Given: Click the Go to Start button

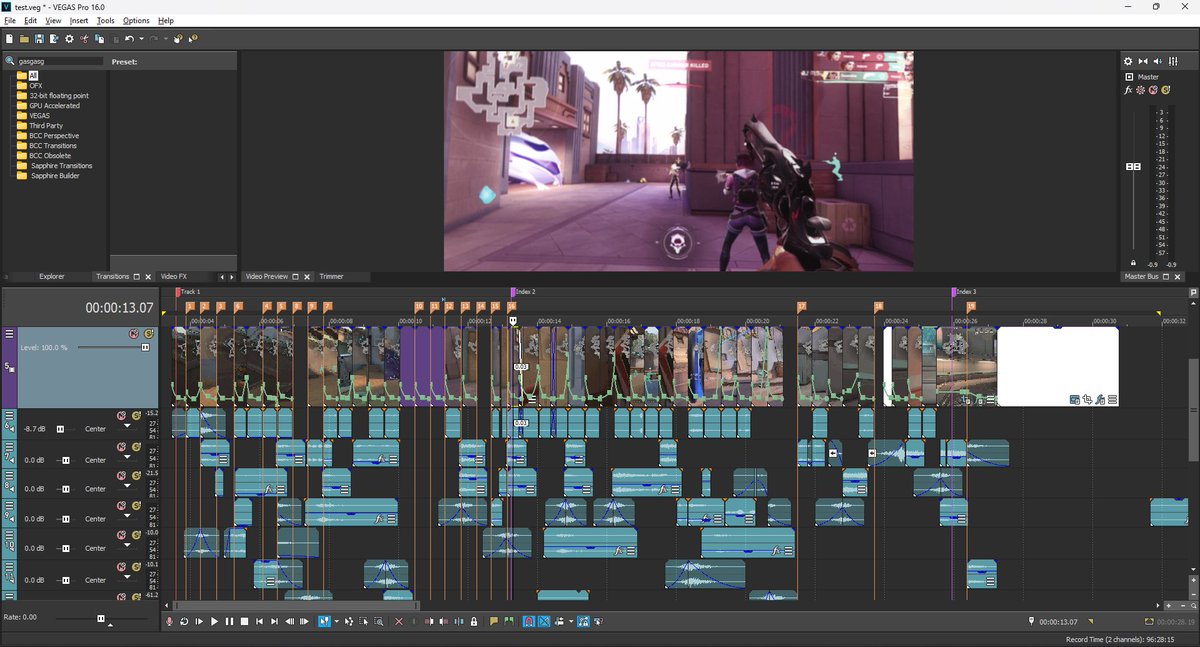Looking at the screenshot, I should tap(259, 622).
